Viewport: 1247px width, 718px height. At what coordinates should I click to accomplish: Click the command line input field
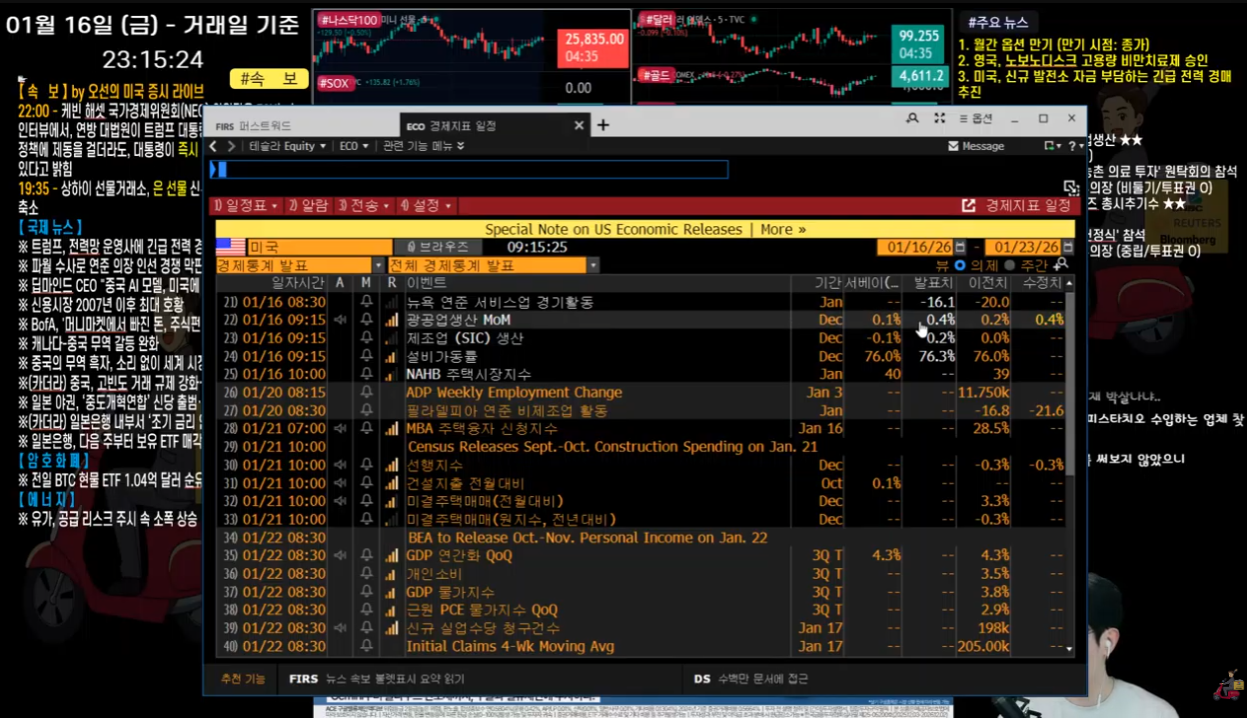(x=469, y=170)
